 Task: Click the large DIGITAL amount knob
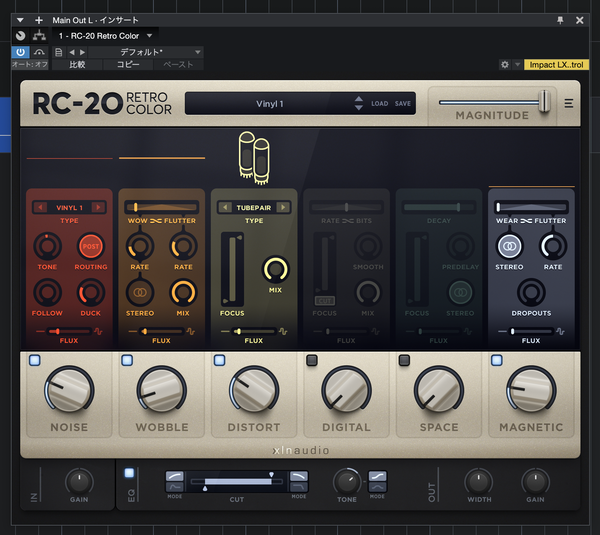(346, 390)
